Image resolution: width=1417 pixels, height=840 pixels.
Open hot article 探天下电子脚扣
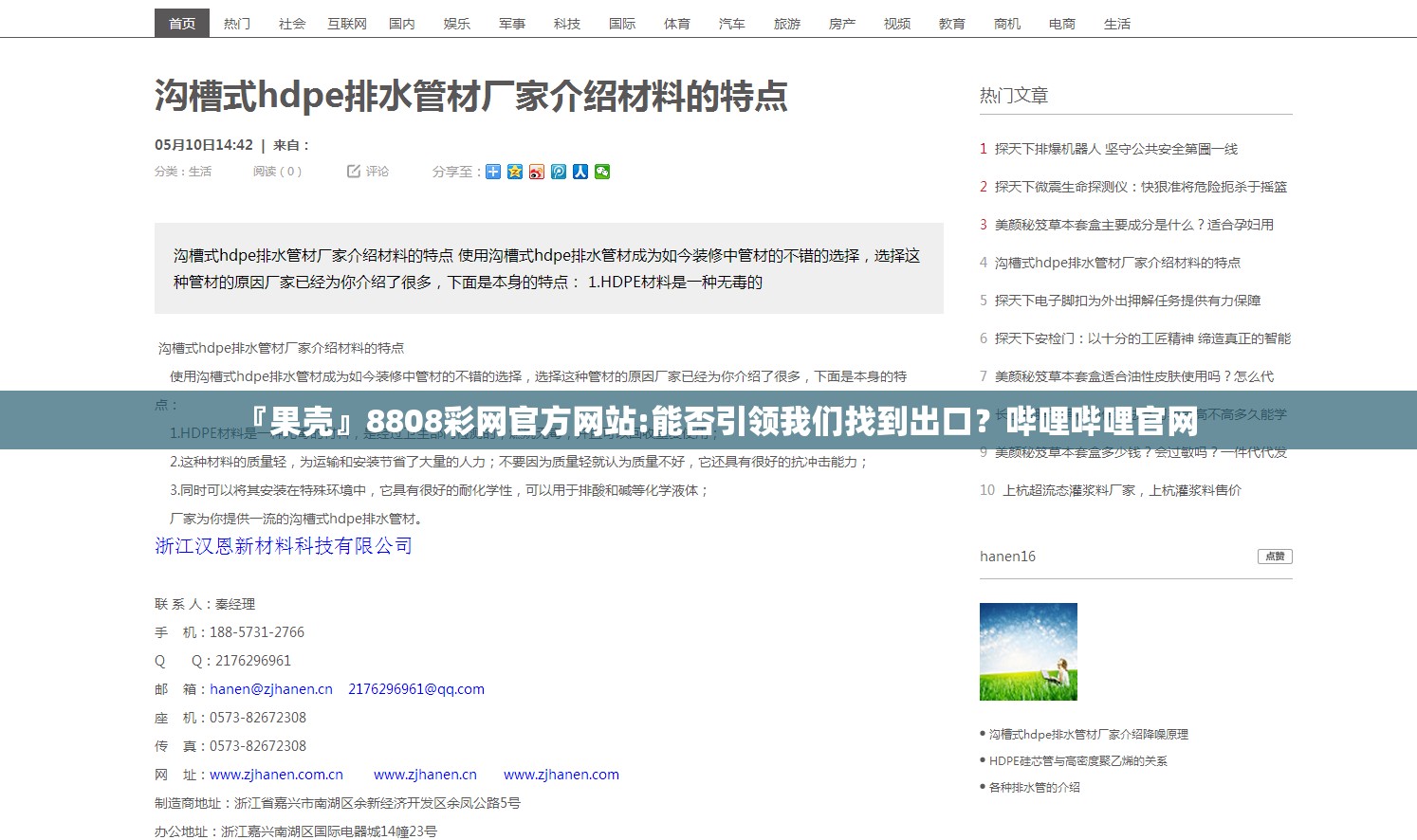point(1128,301)
